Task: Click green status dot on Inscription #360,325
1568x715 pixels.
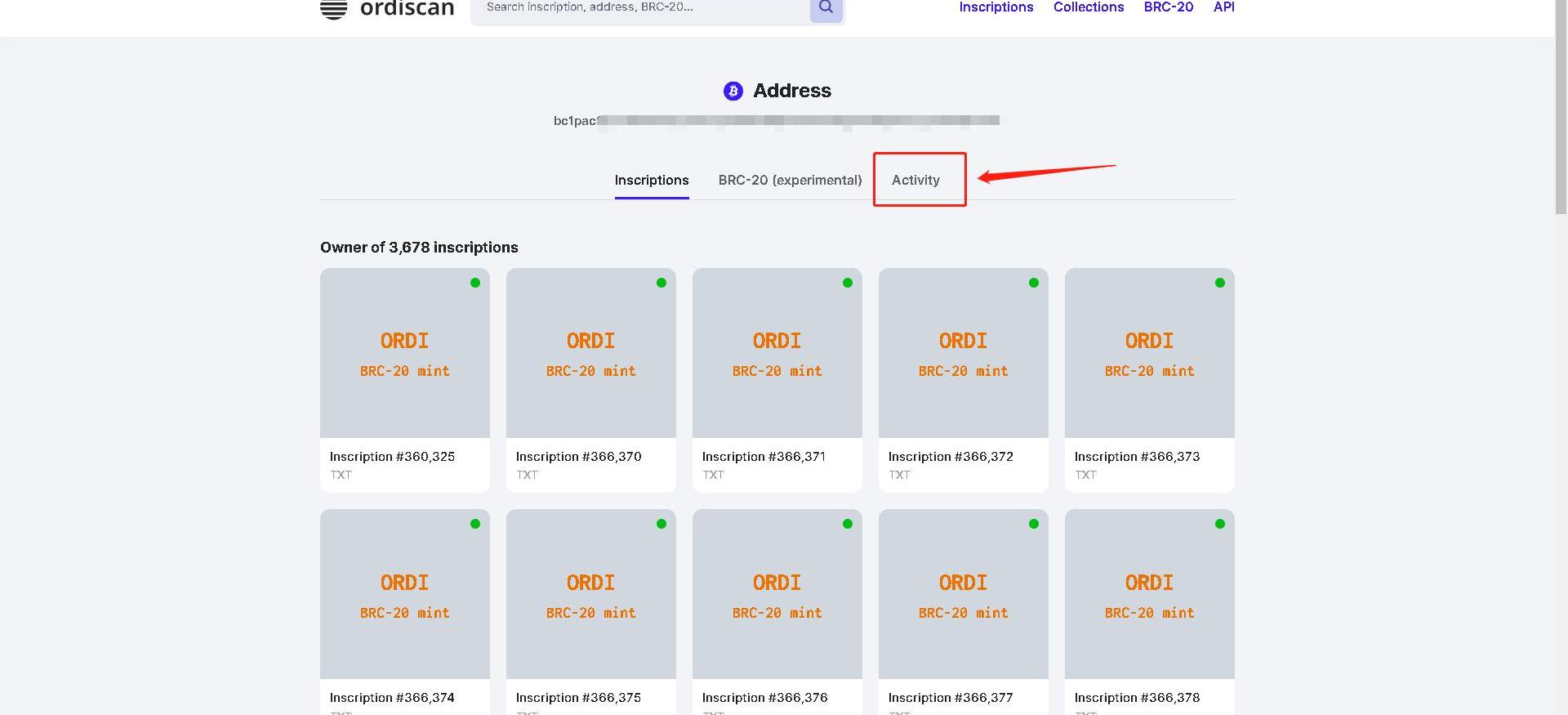Action: coord(475,283)
